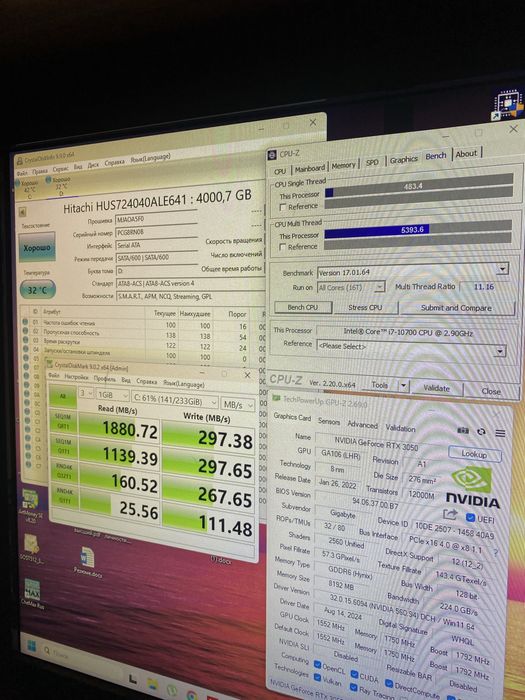Click the All button in CrystalDiskMark

coord(63,397)
